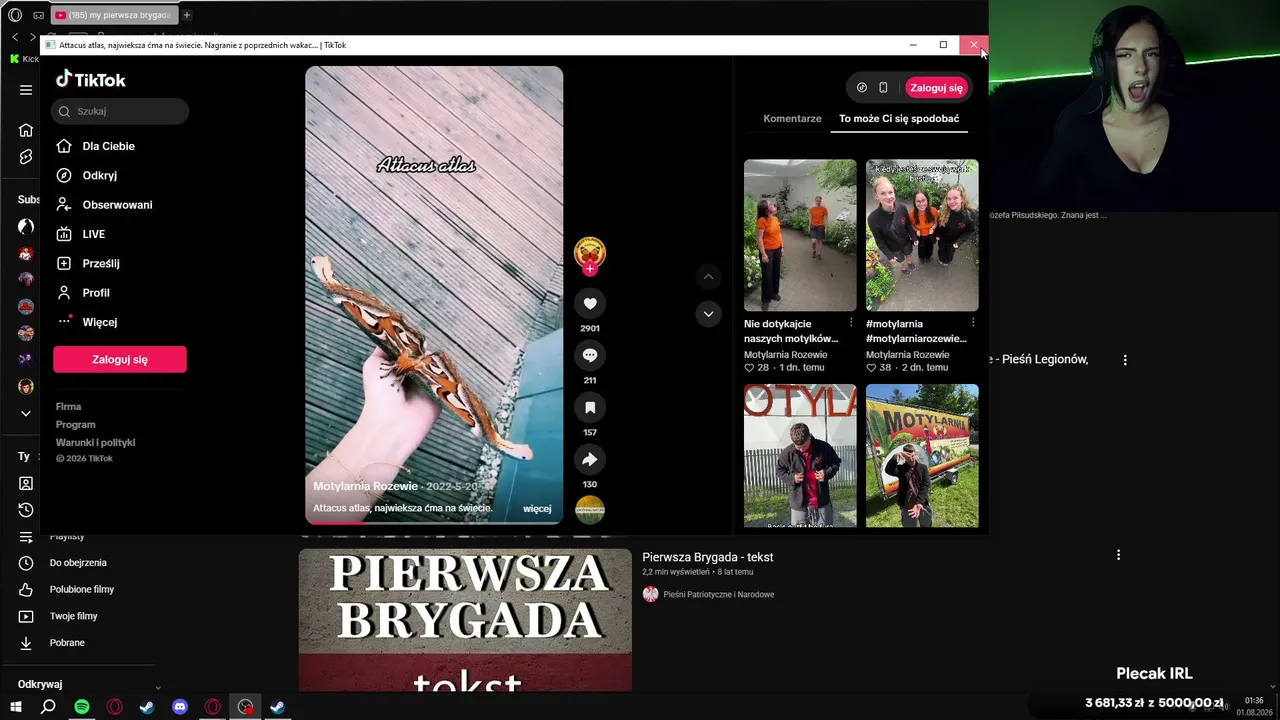Open Pobrane in YouTube sidebar
1280x720 pixels.
click(67, 643)
